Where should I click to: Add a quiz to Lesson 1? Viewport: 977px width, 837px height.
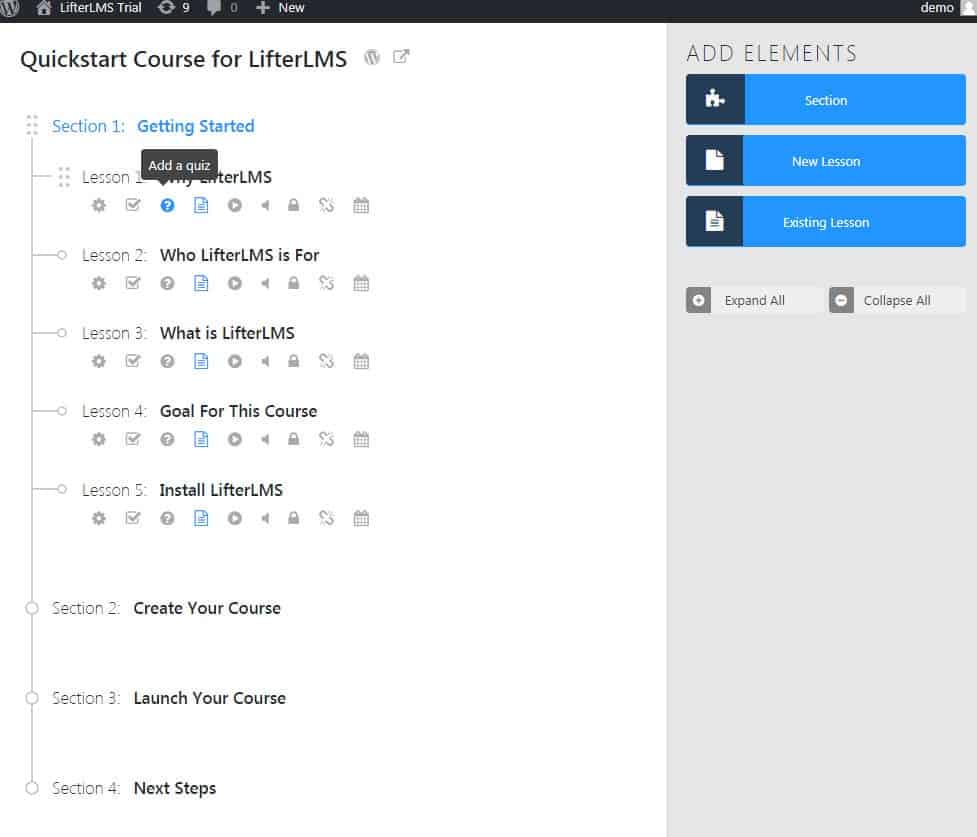[167, 205]
